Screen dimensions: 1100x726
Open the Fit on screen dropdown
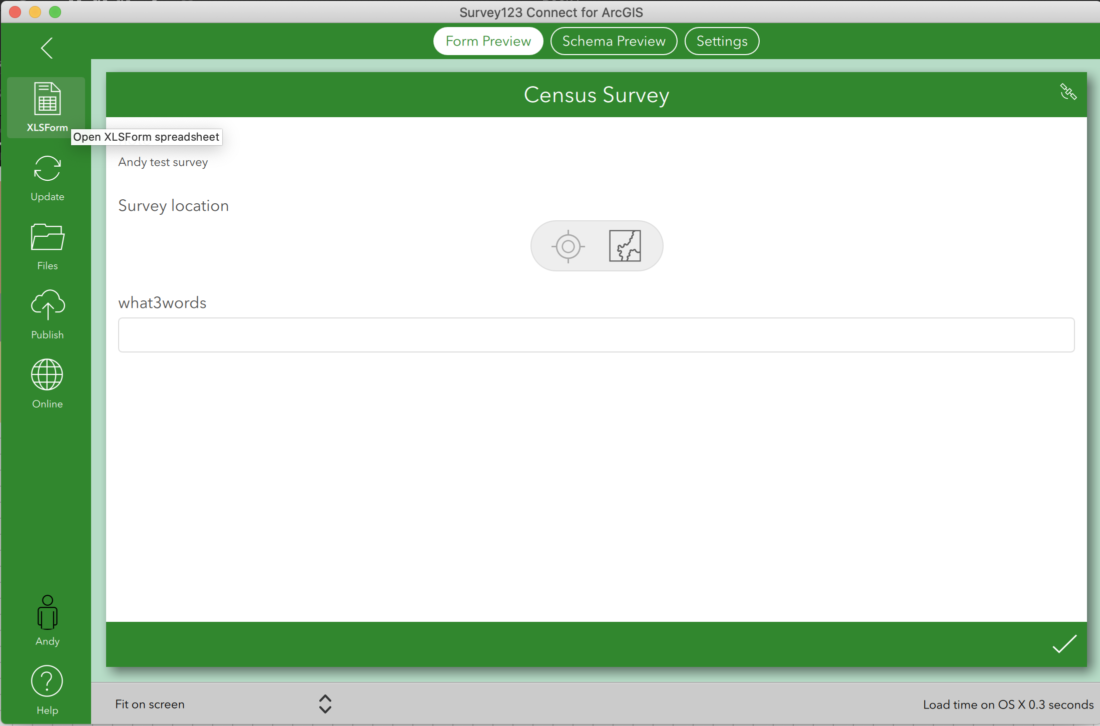(223, 704)
